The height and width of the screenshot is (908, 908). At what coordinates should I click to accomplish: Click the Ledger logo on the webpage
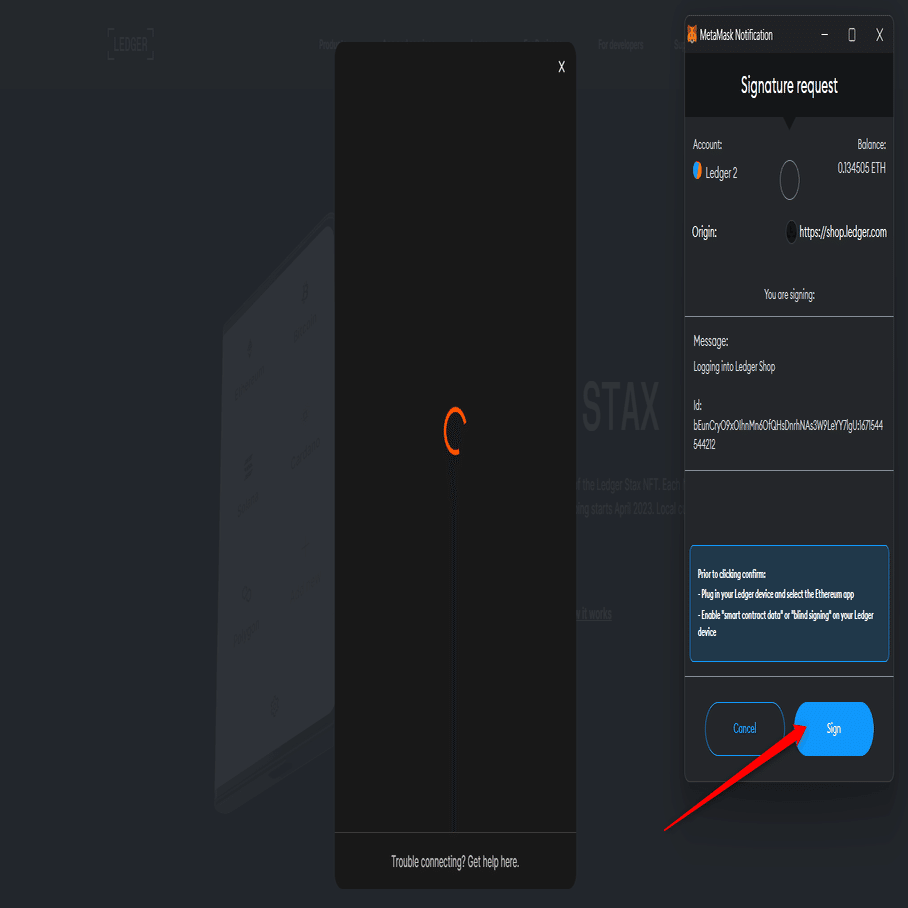pos(131,44)
